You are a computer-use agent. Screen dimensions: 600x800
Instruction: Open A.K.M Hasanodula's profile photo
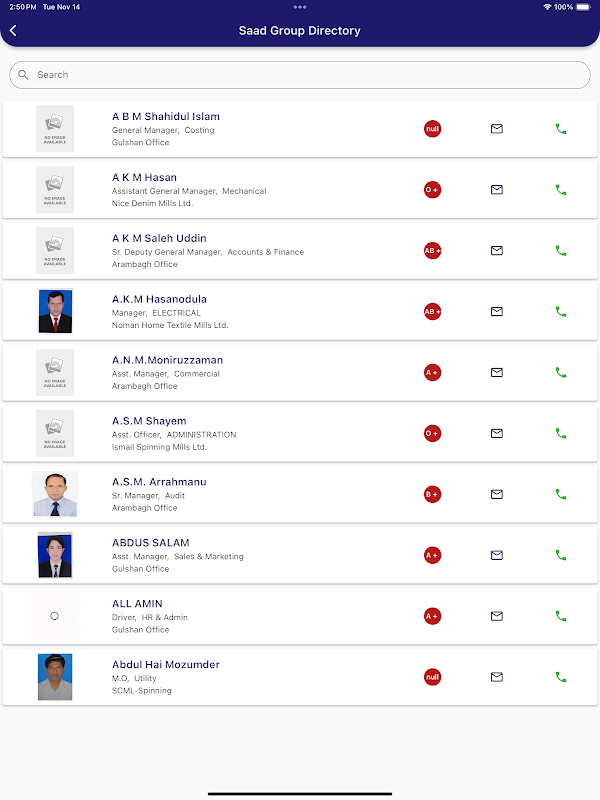click(55, 311)
